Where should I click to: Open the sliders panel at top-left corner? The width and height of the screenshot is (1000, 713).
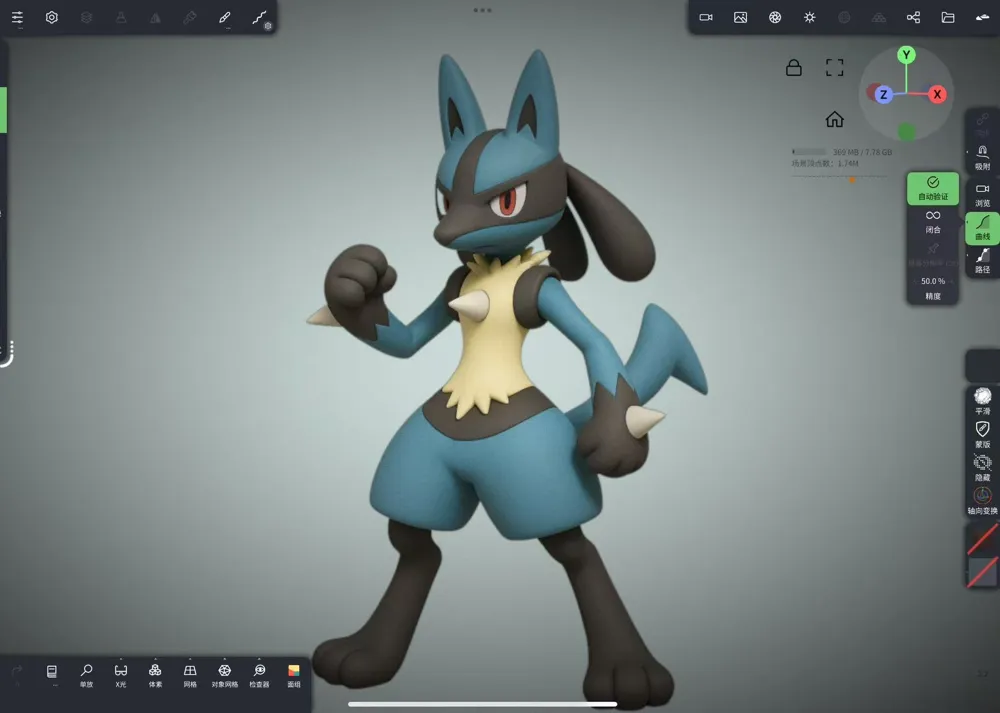click(x=17, y=17)
